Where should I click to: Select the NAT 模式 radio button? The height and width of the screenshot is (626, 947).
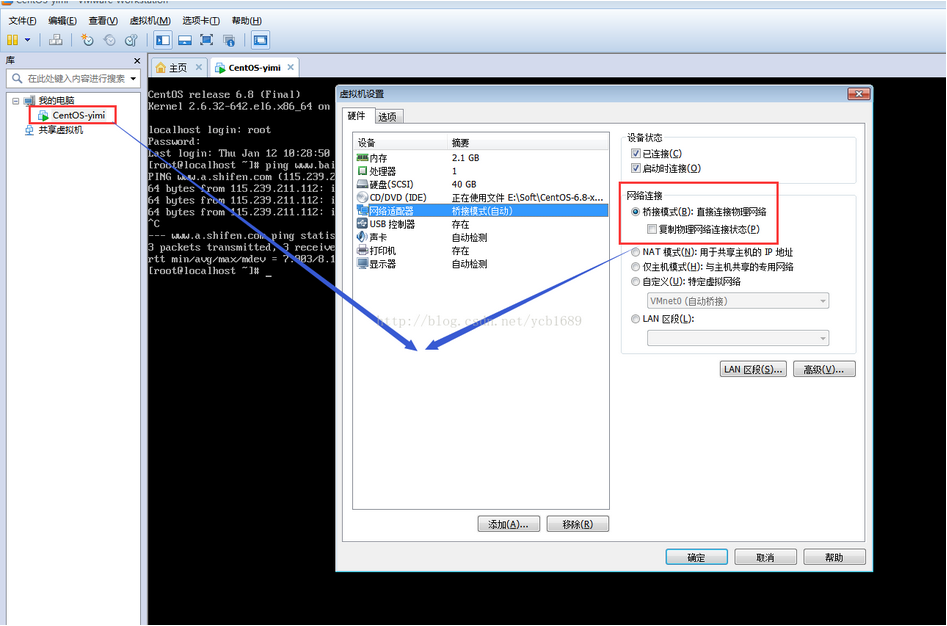click(x=636, y=252)
